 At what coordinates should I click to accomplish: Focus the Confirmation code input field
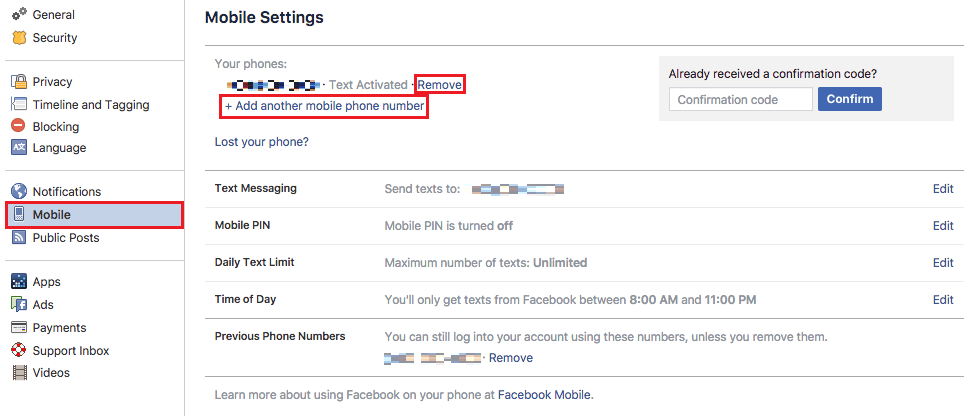[740, 99]
